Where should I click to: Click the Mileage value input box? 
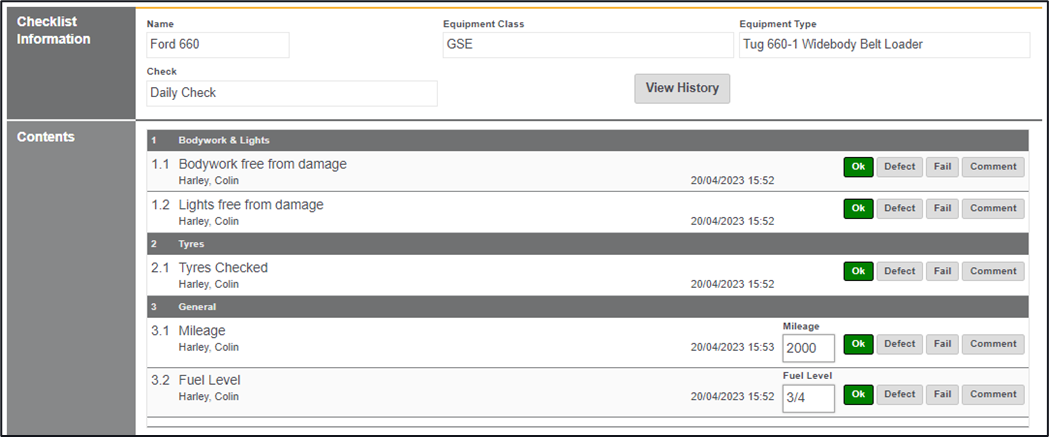pyautogui.click(x=808, y=348)
